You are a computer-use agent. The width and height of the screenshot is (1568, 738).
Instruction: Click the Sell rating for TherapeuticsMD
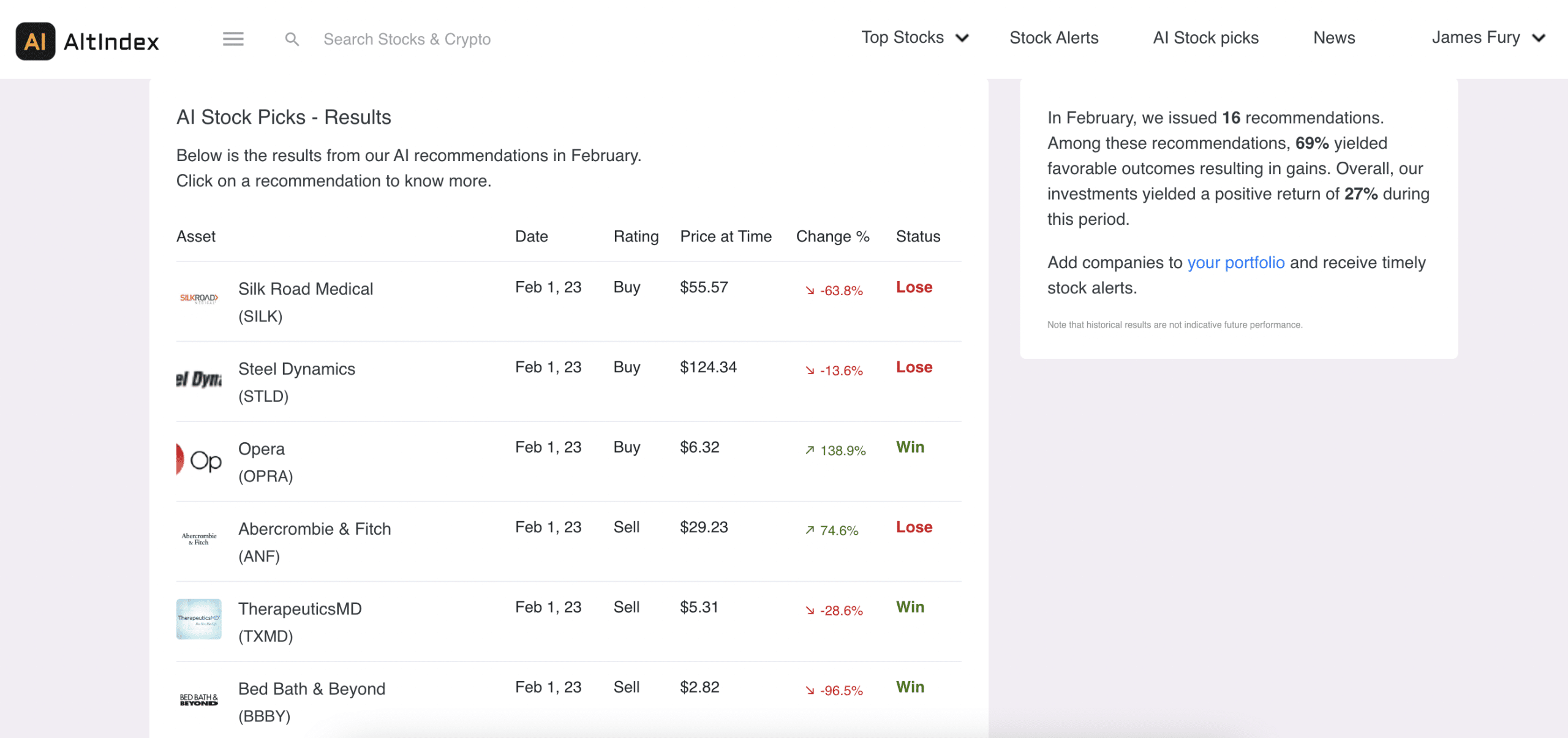click(627, 607)
